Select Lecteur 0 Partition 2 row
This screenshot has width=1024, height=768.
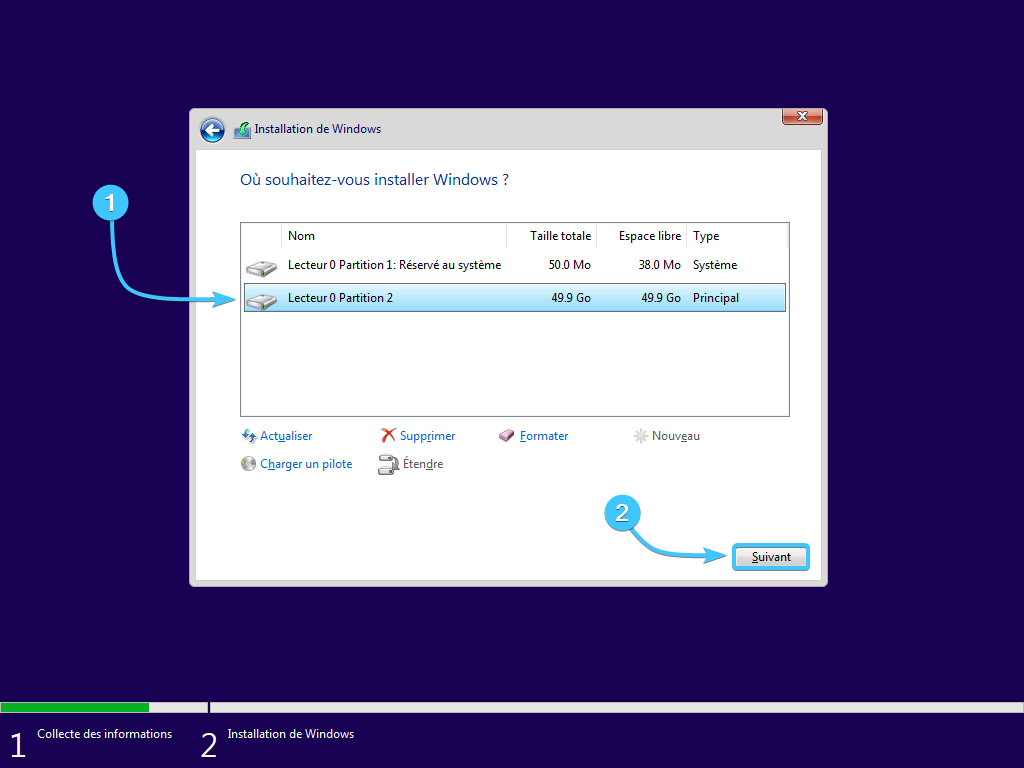515,298
